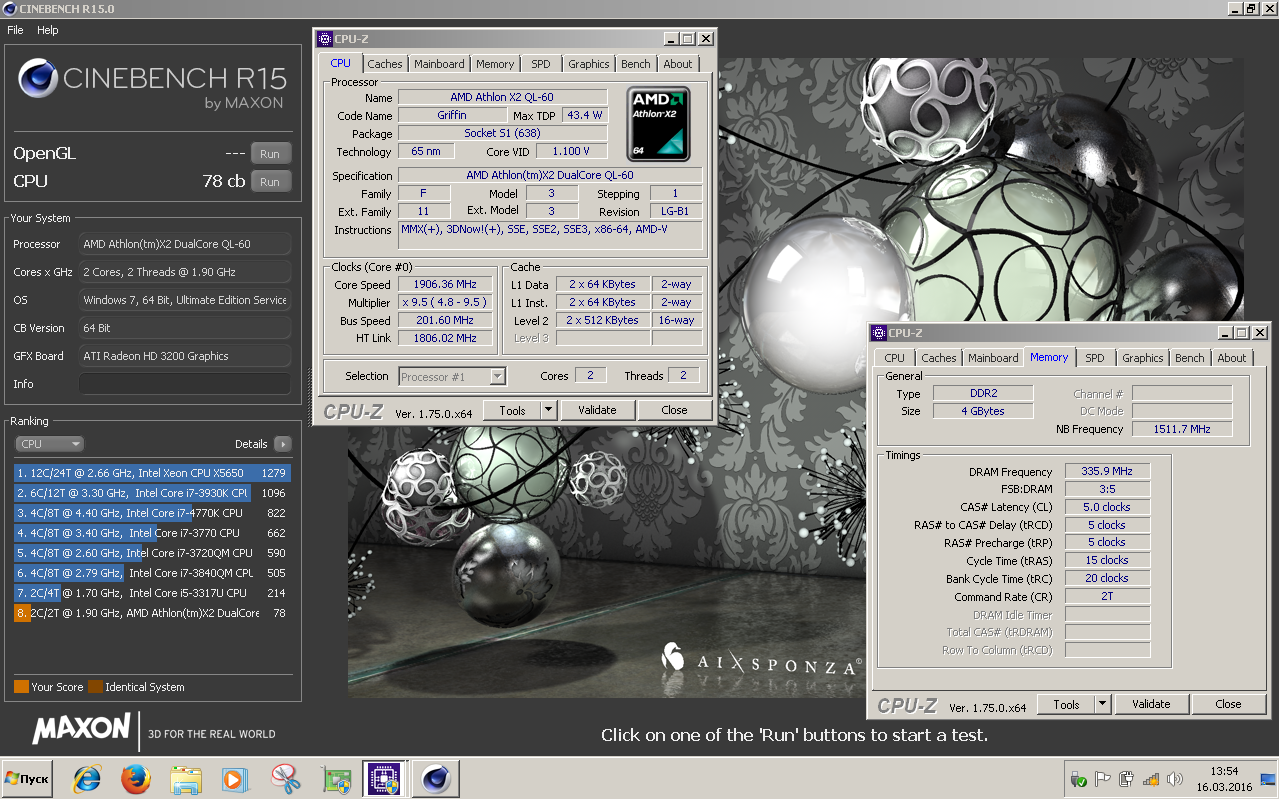Switch to Mainboard tab in Memory window
1279x799 pixels.
[x=993, y=358]
